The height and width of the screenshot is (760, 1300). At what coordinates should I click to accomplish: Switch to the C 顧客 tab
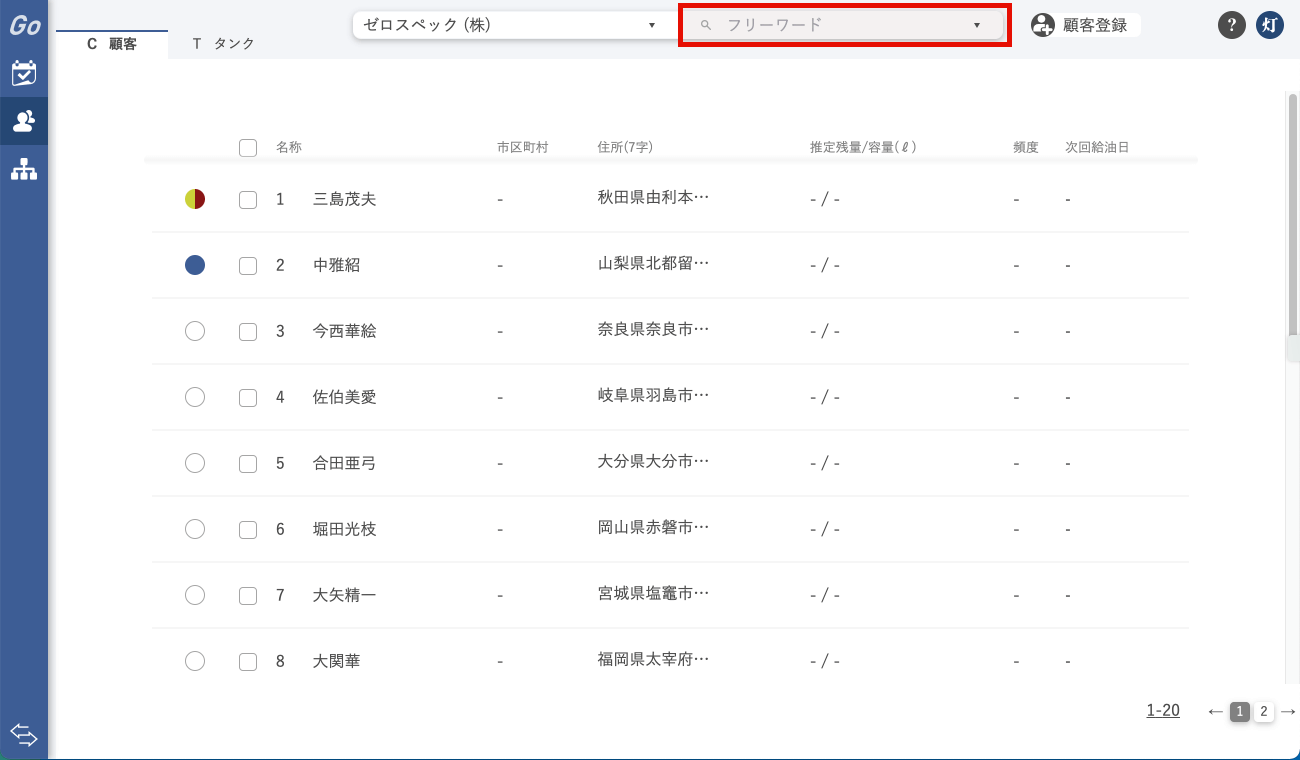pos(112,44)
